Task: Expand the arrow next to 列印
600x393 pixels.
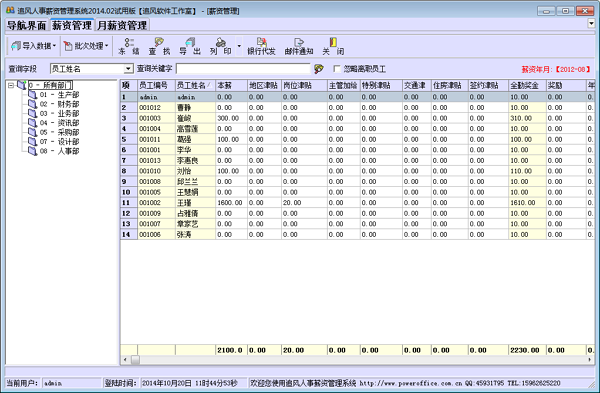Action: tap(239, 46)
